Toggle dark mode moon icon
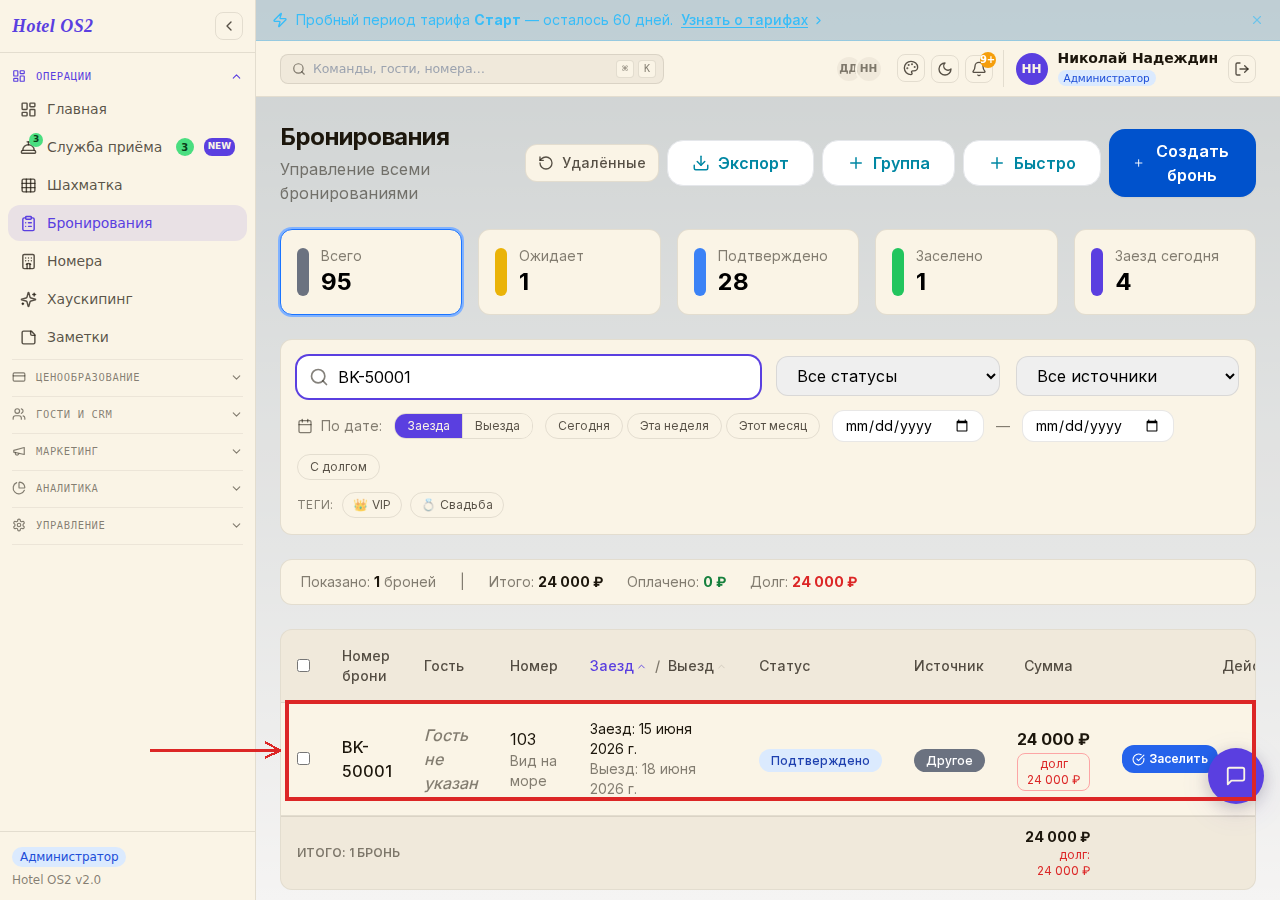Viewport: 1280px width, 900px height. pyautogui.click(x=945, y=68)
